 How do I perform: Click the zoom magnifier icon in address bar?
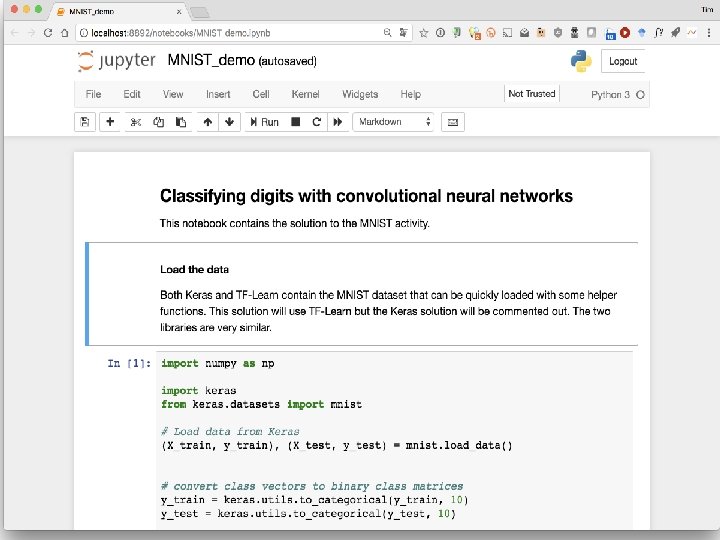point(388,33)
